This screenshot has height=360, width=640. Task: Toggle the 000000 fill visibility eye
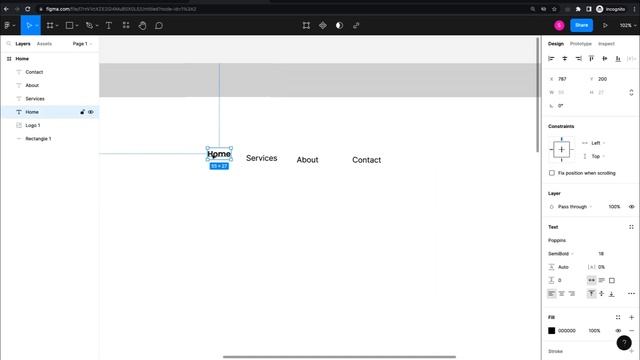pyautogui.click(x=618, y=331)
